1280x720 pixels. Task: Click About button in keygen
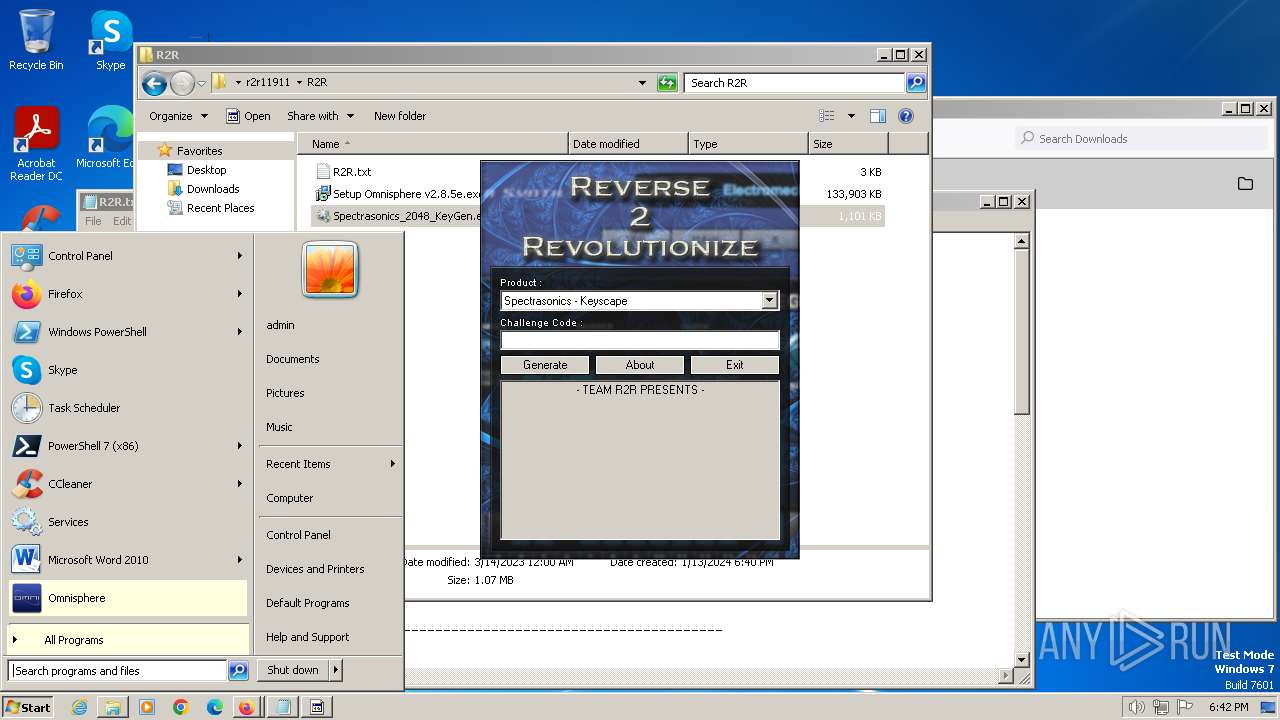pos(640,365)
